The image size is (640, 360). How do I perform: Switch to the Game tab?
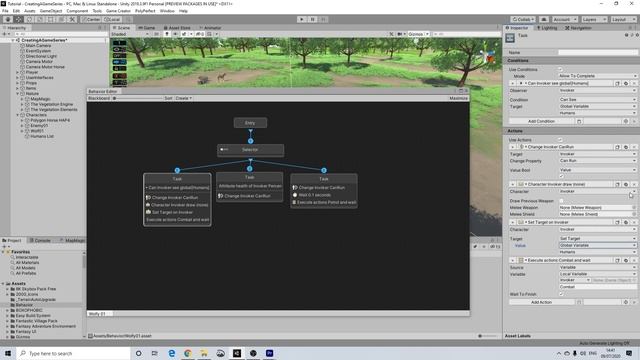(x=147, y=28)
